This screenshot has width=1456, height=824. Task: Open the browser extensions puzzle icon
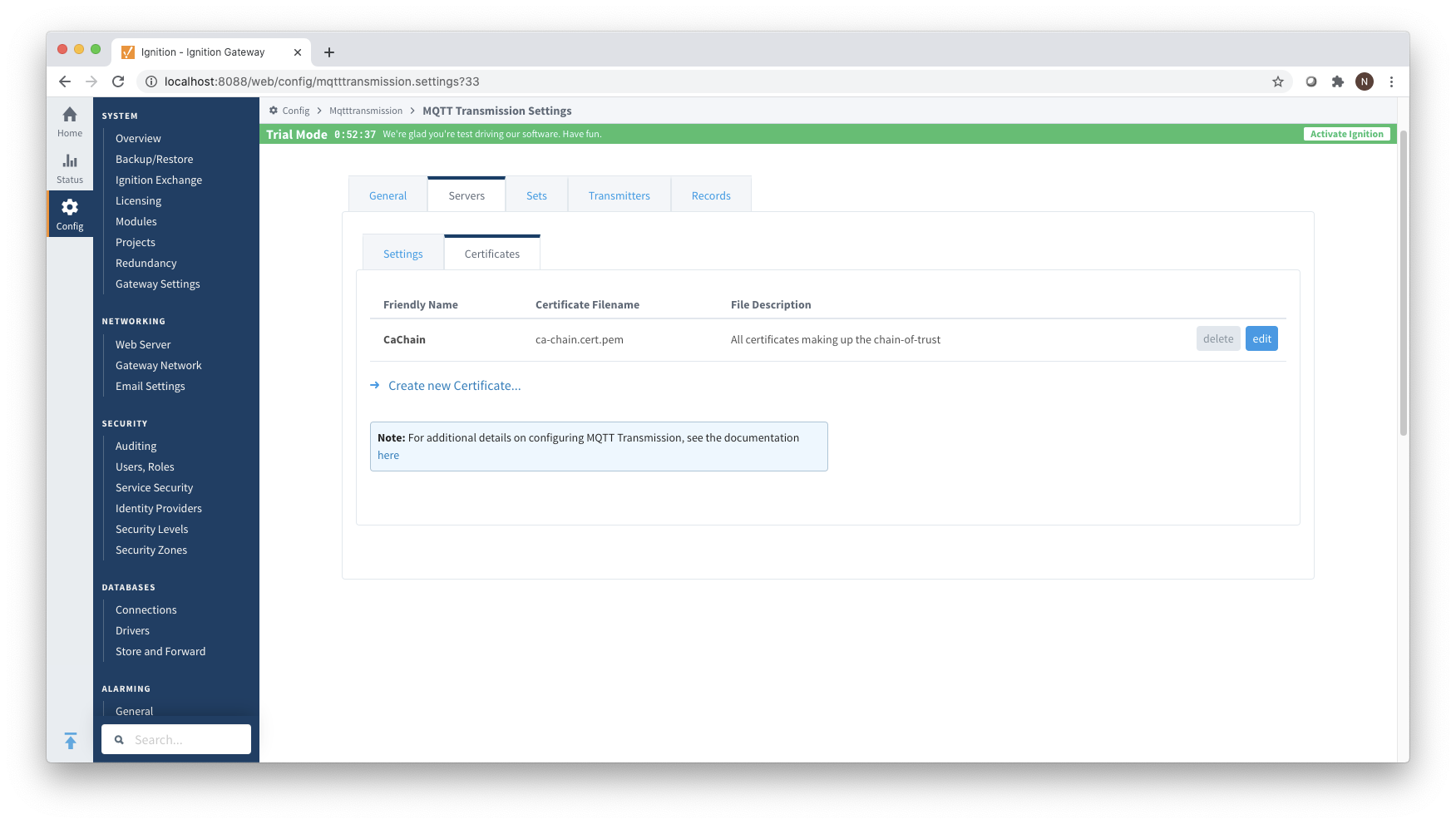1338,81
